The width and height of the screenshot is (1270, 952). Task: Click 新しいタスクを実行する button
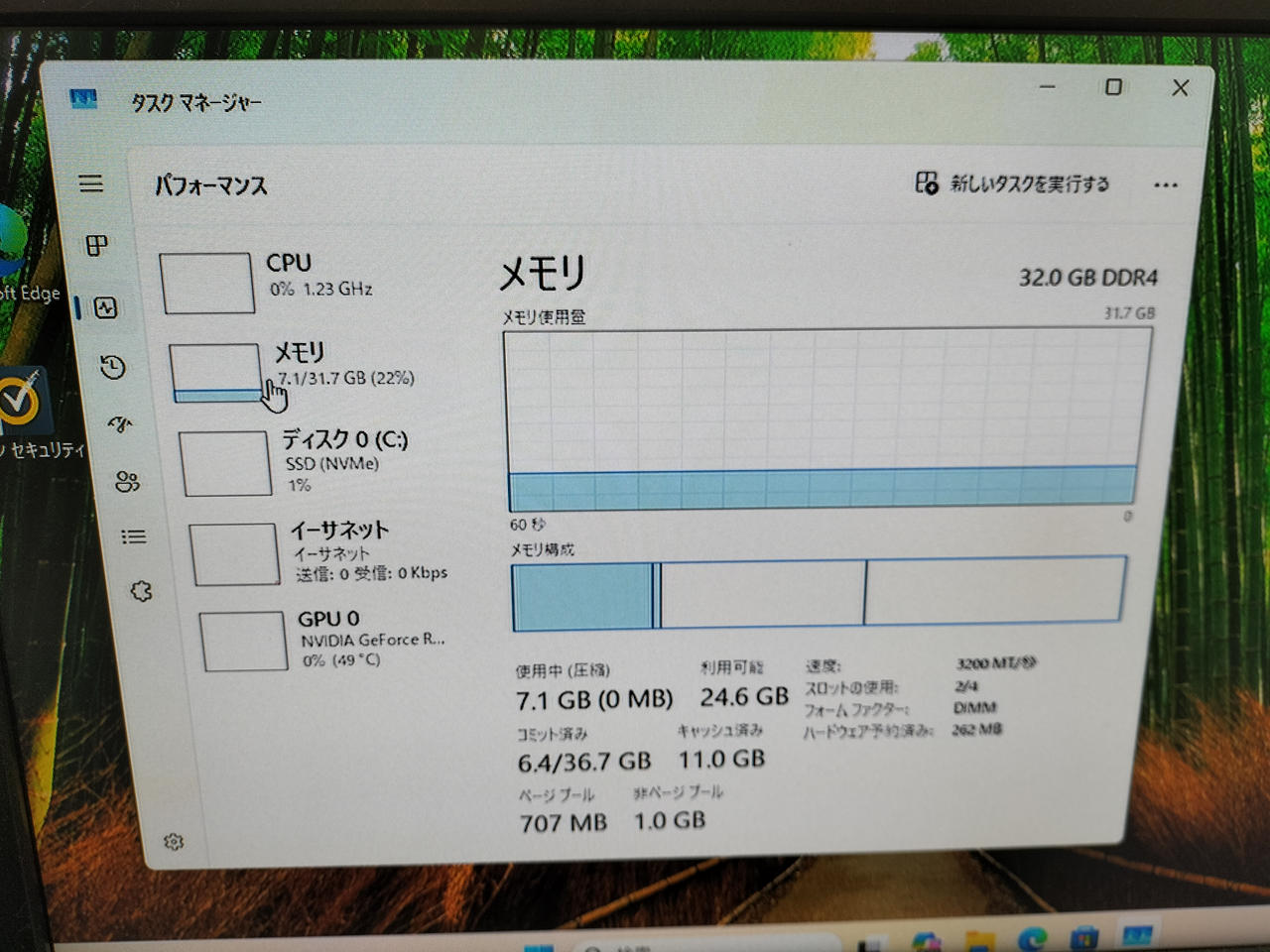pos(1012,183)
